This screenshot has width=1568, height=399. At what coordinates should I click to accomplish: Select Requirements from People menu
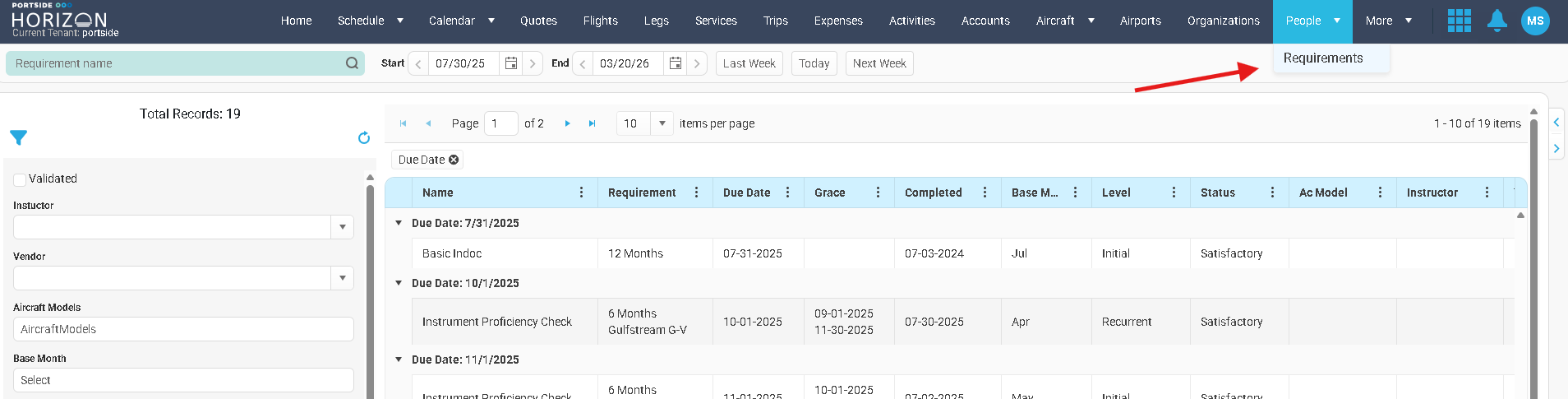pyautogui.click(x=1322, y=58)
